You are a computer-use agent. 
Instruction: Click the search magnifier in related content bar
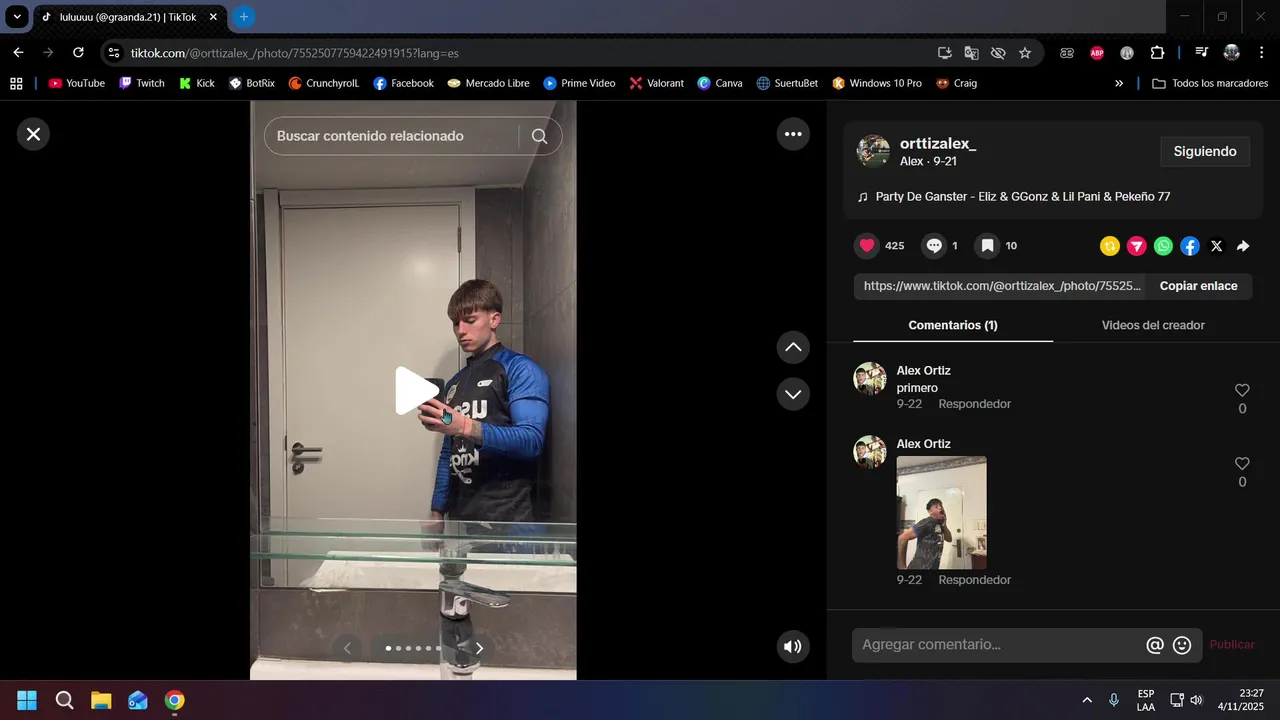tap(540, 136)
